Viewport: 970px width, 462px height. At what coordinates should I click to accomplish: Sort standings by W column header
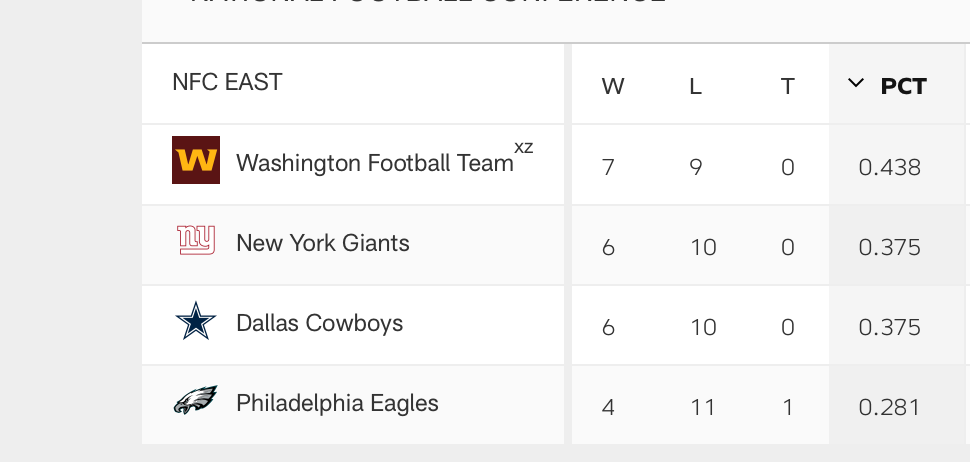tap(612, 87)
